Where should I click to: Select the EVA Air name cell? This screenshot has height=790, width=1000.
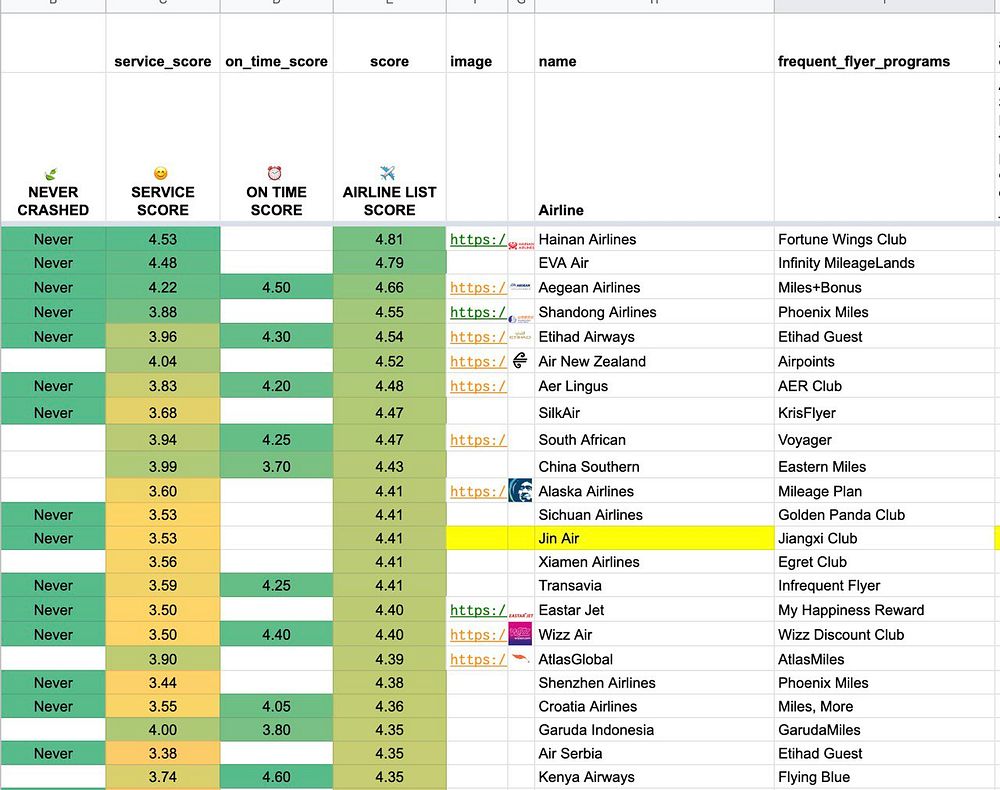[654, 263]
